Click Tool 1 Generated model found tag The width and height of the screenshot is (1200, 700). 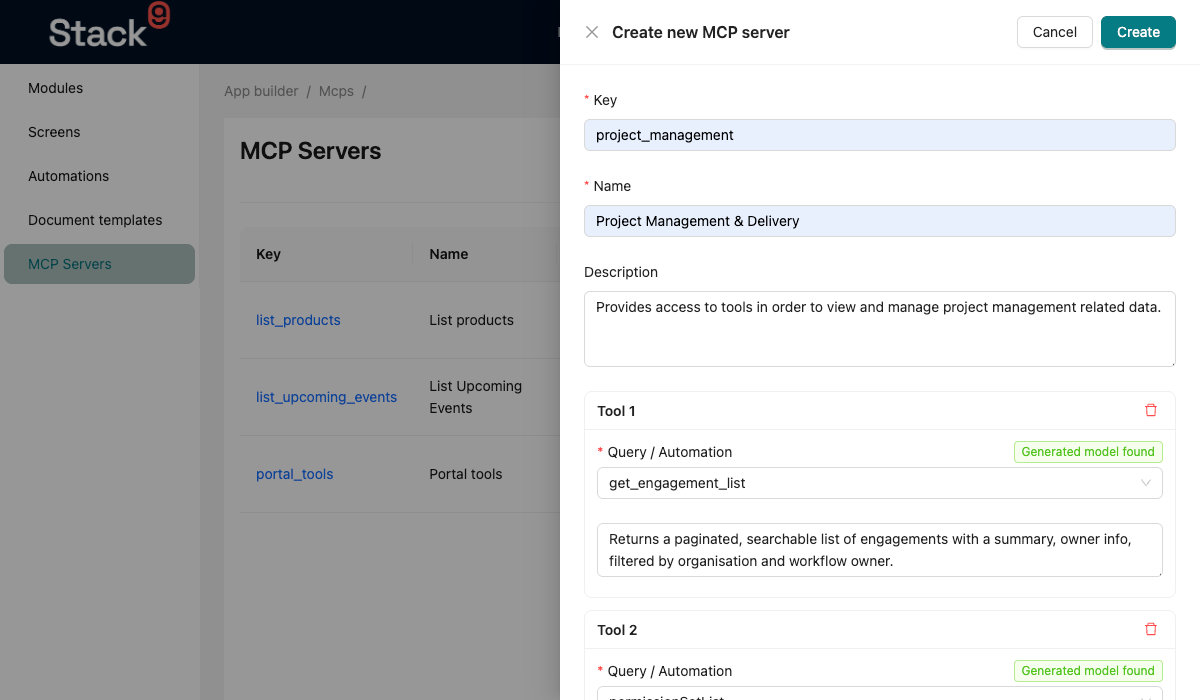coord(1088,452)
